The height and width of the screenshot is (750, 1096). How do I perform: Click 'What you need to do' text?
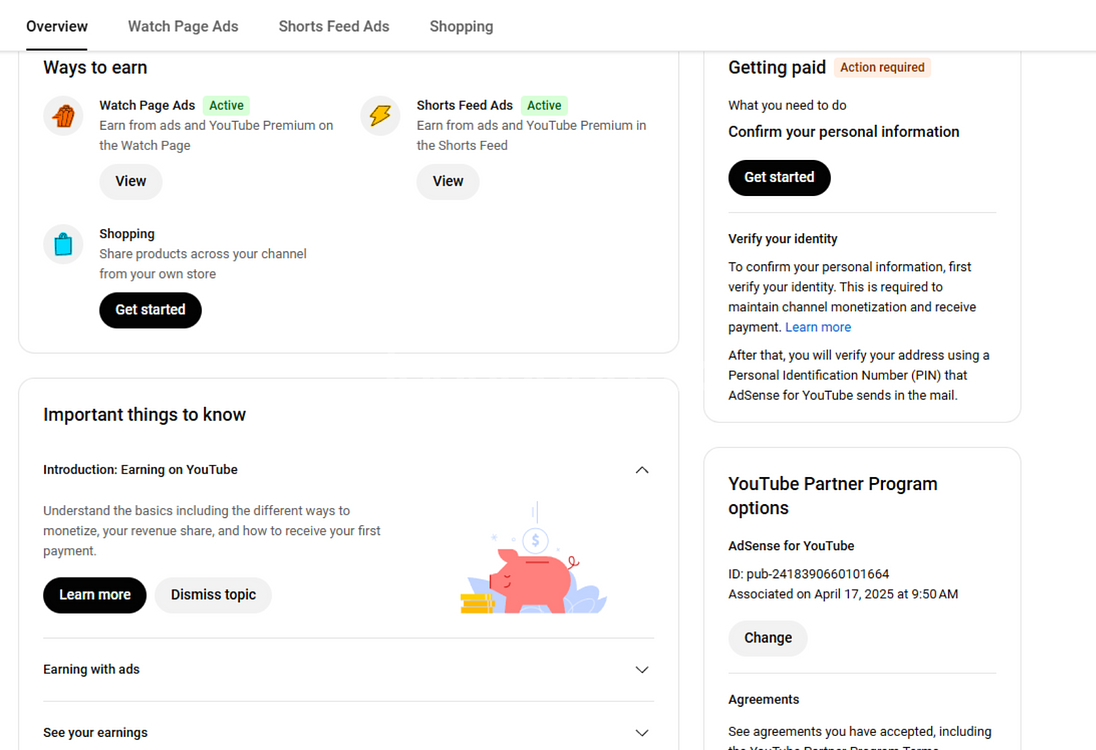pos(787,106)
